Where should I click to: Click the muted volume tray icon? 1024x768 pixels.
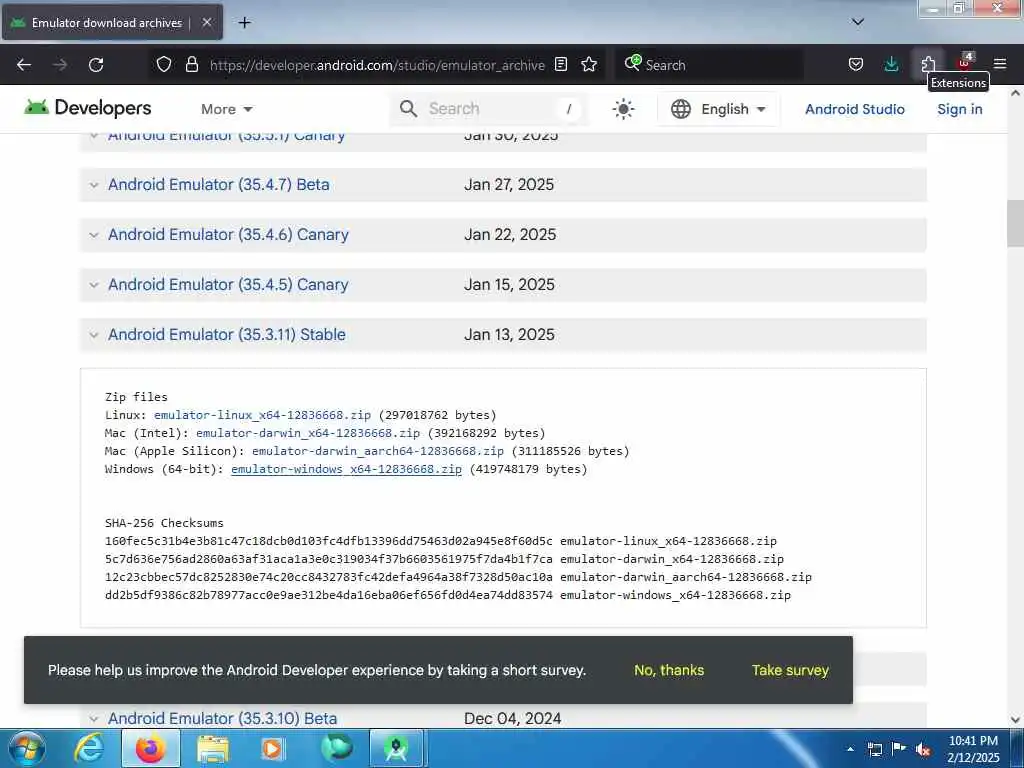tap(923, 749)
